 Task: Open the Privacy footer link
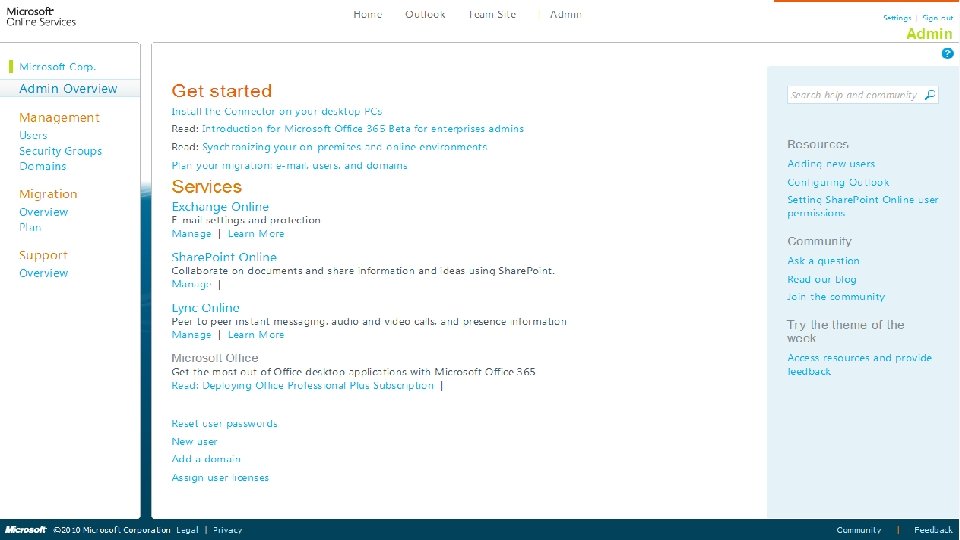pyautogui.click(x=227, y=530)
